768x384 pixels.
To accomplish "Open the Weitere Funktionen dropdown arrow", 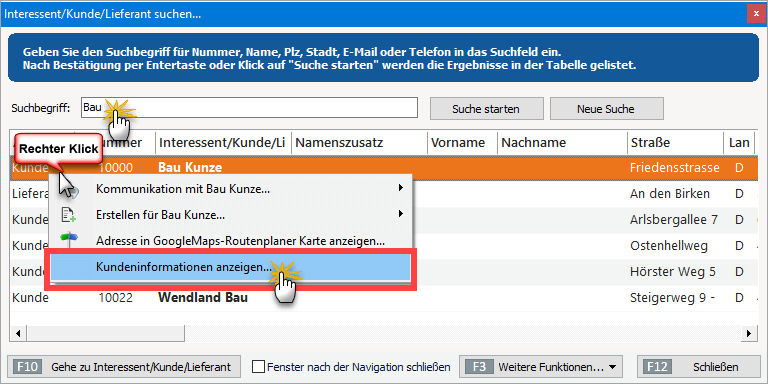I will (x=612, y=367).
